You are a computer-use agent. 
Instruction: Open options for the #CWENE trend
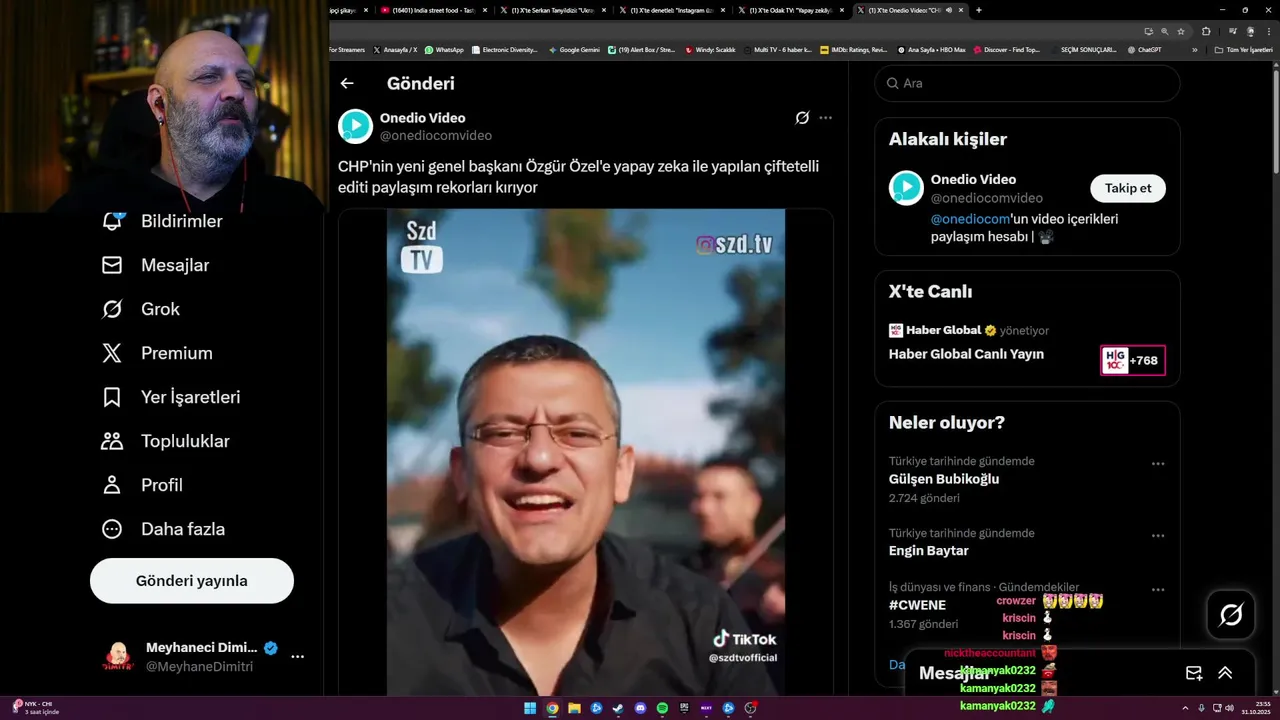point(1158,590)
